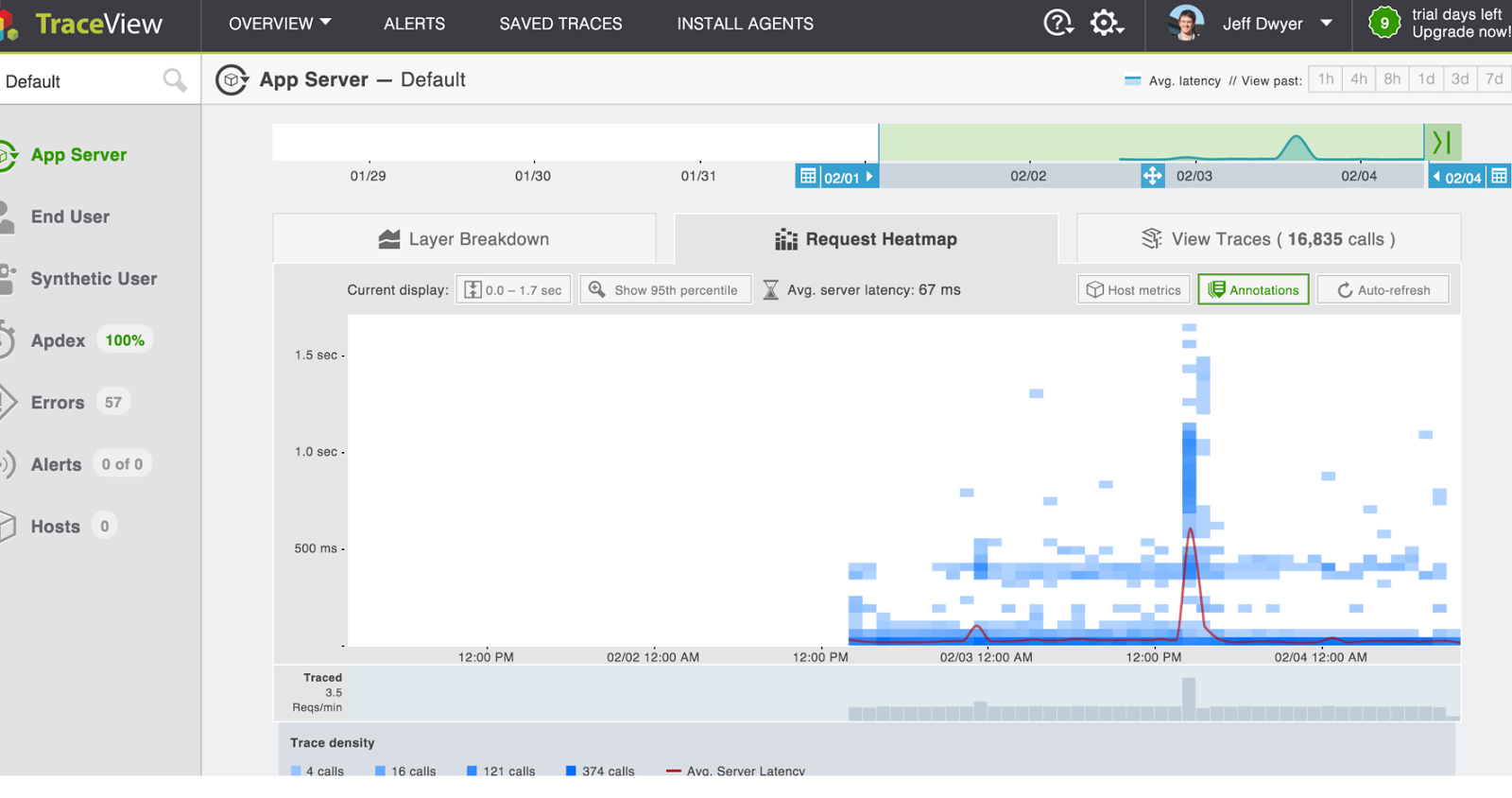Click the 374 calls density swatch
This screenshot has height=798, width=1512.
pyautogui.click(x=571, y=771)
